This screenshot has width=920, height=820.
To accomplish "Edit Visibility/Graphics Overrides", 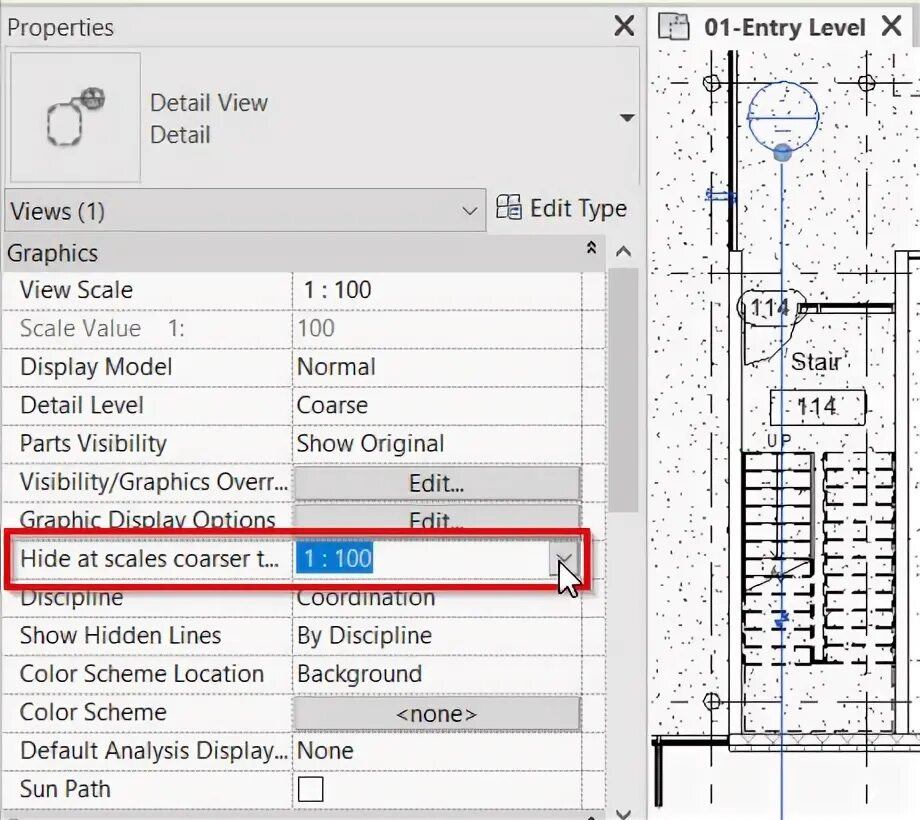I will coord(437,483).
